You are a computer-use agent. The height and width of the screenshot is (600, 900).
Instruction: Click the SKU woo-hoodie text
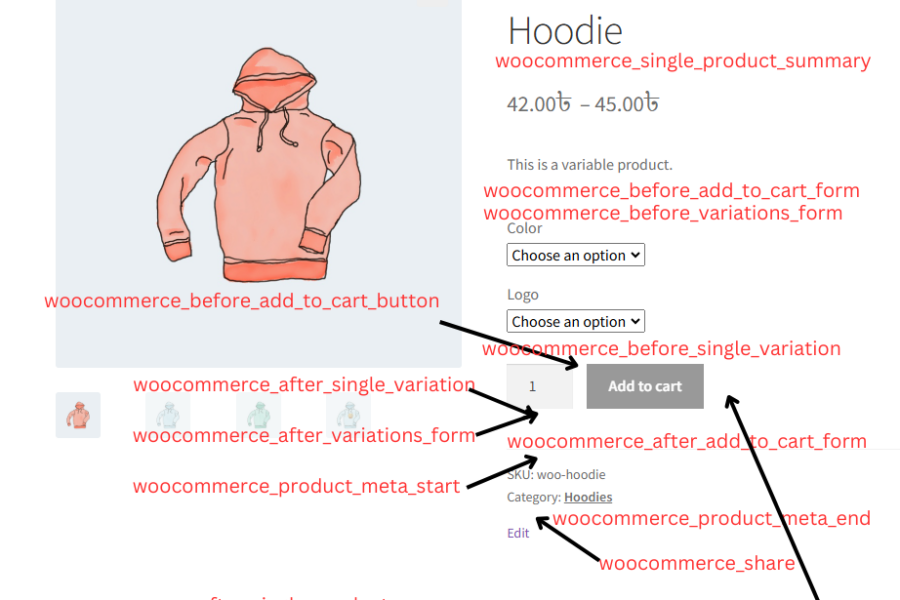pyautogui.click(x=556, y=475)
